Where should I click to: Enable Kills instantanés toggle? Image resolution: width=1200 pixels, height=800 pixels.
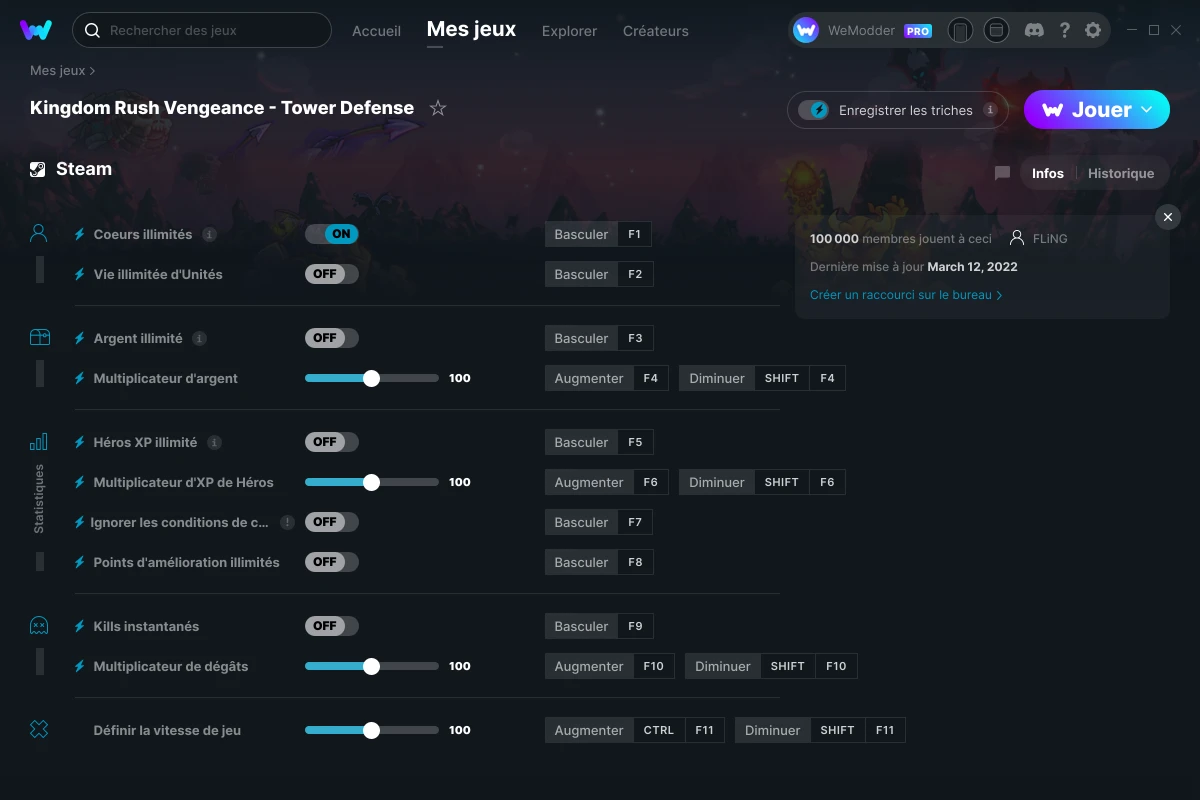click(332, 626)
